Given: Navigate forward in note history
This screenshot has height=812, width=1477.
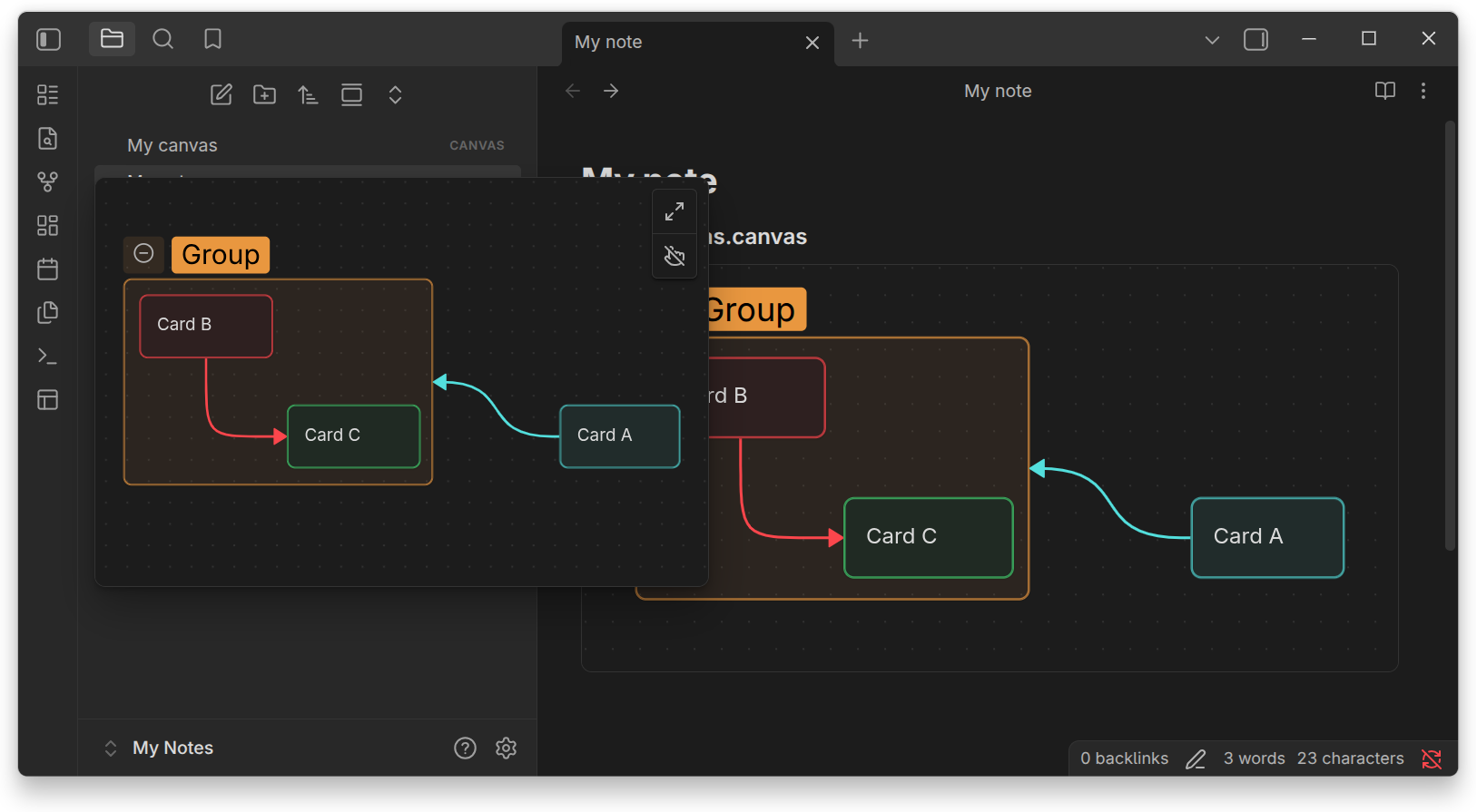Looking at the screenshot, I should pos(612,91).
